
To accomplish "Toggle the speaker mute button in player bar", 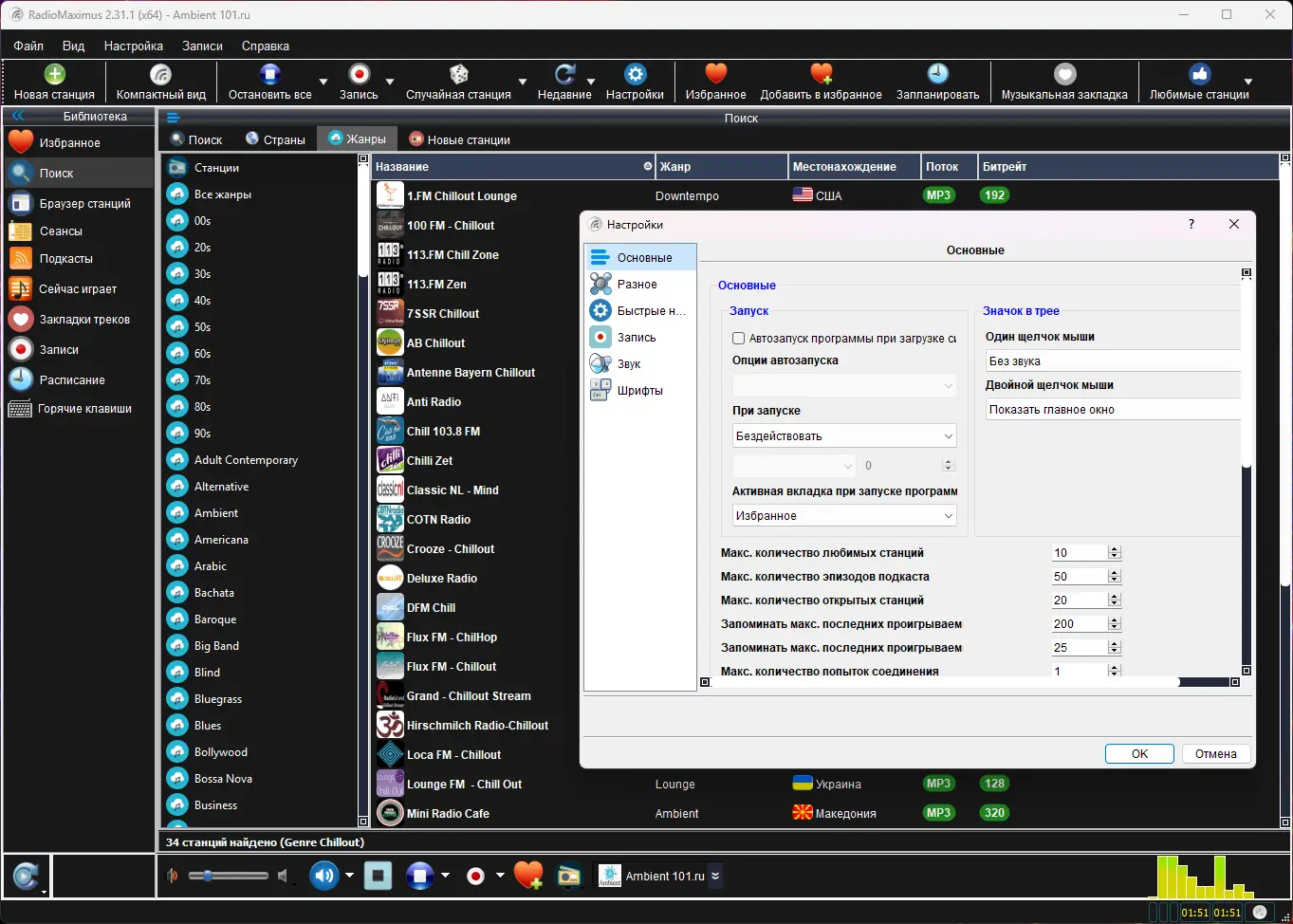I will [x=323, y=876].
